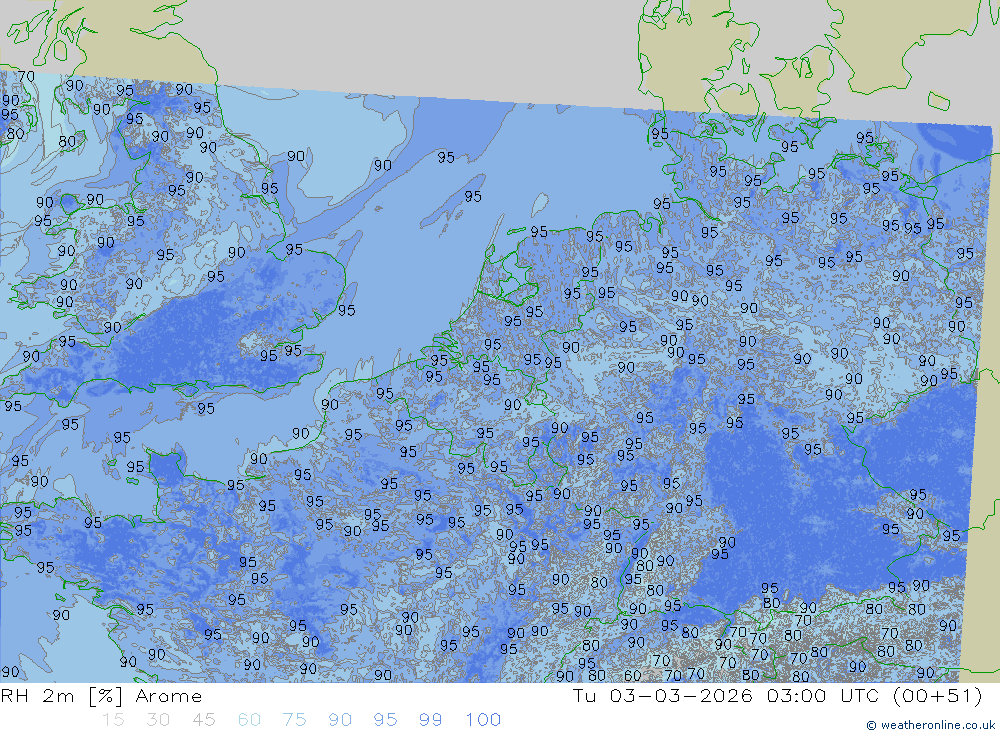This screenshot has height=733, width=1000.
Task: Click the 'Tu 03-03-2026 03:00 UTC (00+51)' timestamp
Action: point(777,696)
